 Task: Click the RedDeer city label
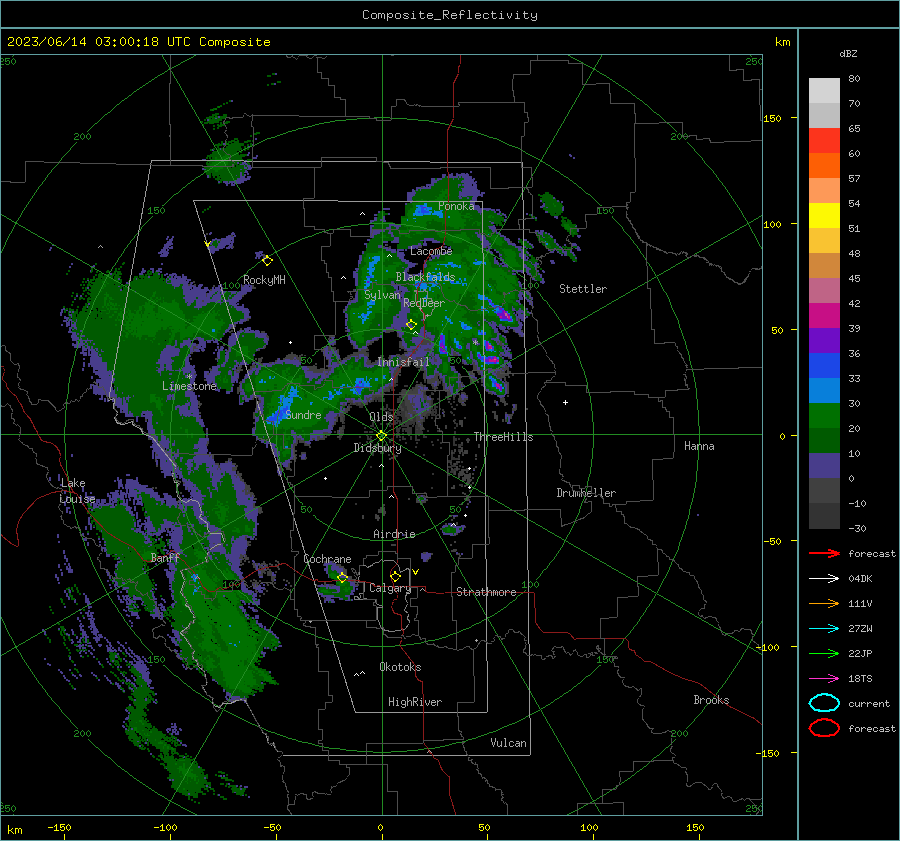pyautogui.click(x=424, y=303)
